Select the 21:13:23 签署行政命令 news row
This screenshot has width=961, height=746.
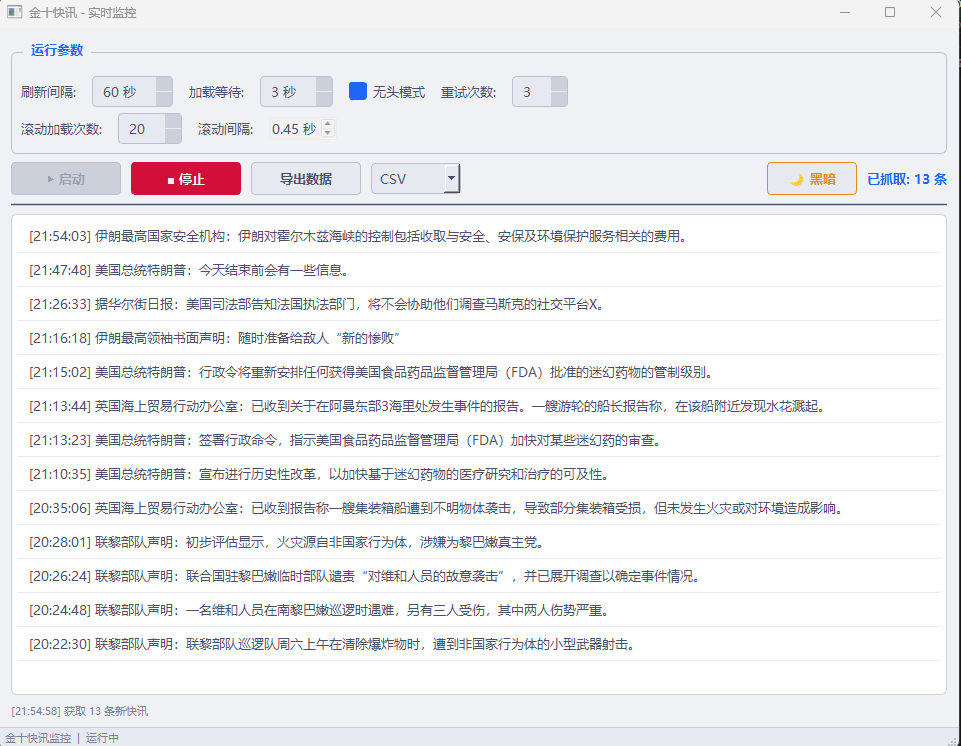tap(479, 440)
